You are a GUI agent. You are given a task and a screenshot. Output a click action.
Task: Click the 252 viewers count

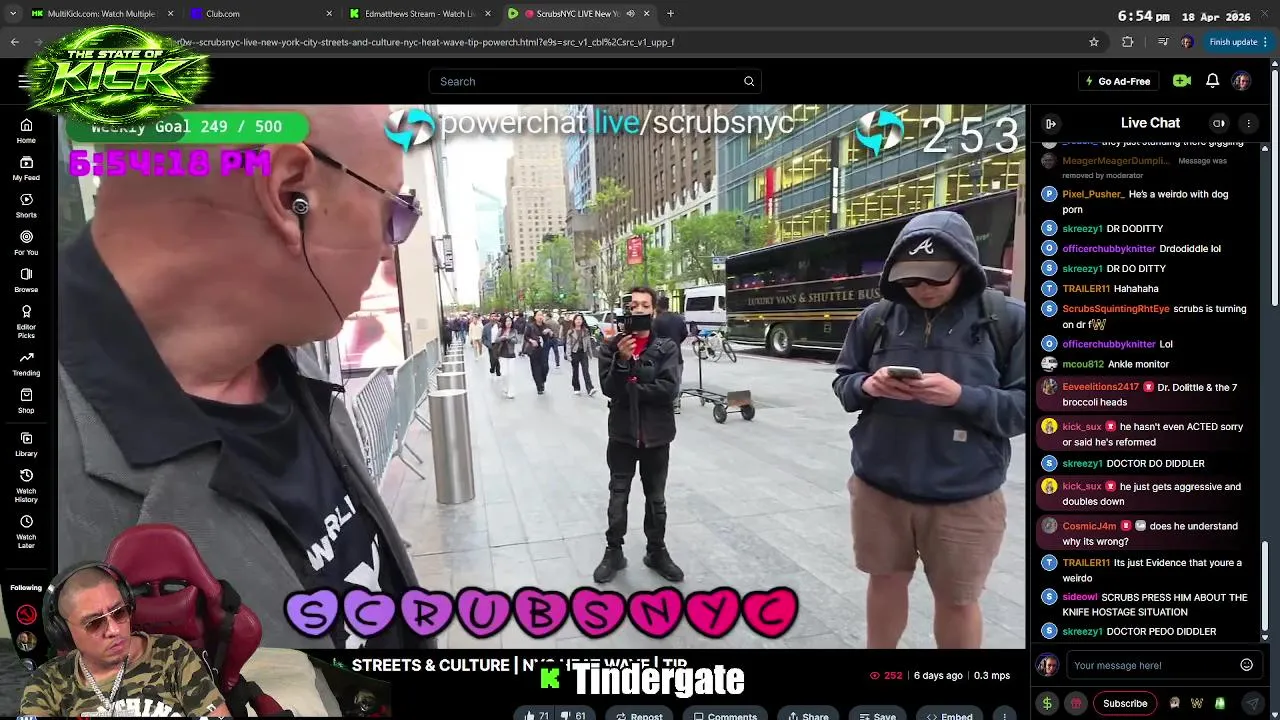coord(886,676)
